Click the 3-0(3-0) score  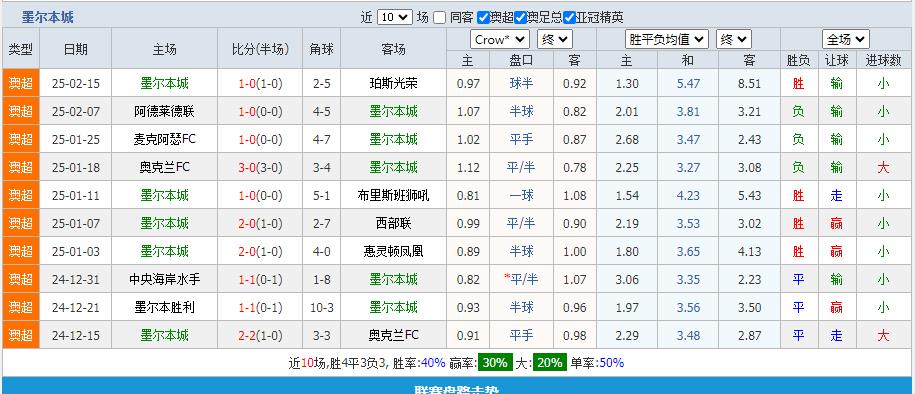pyautogui.click(x=260, y=168)
